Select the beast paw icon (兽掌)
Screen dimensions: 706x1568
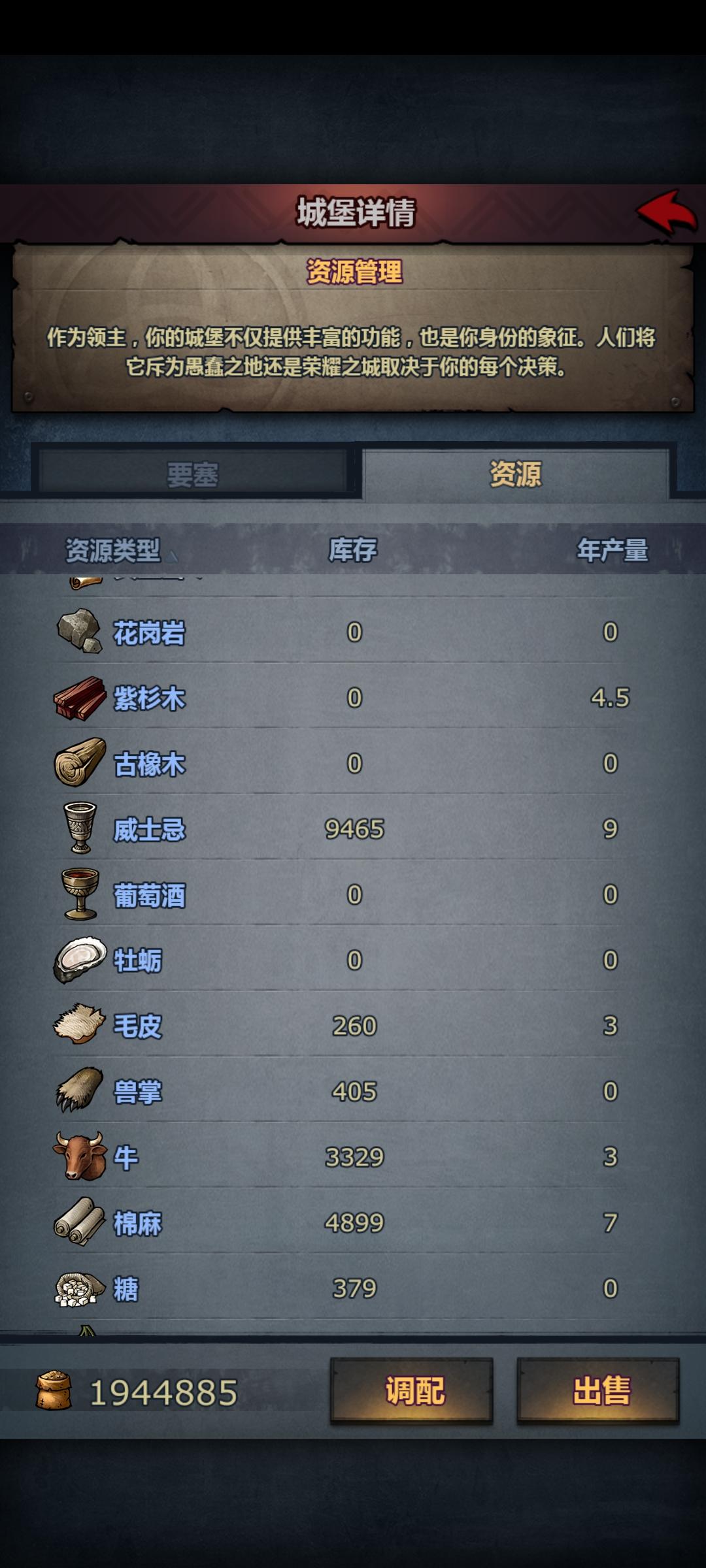click(x=79, y=1090)
